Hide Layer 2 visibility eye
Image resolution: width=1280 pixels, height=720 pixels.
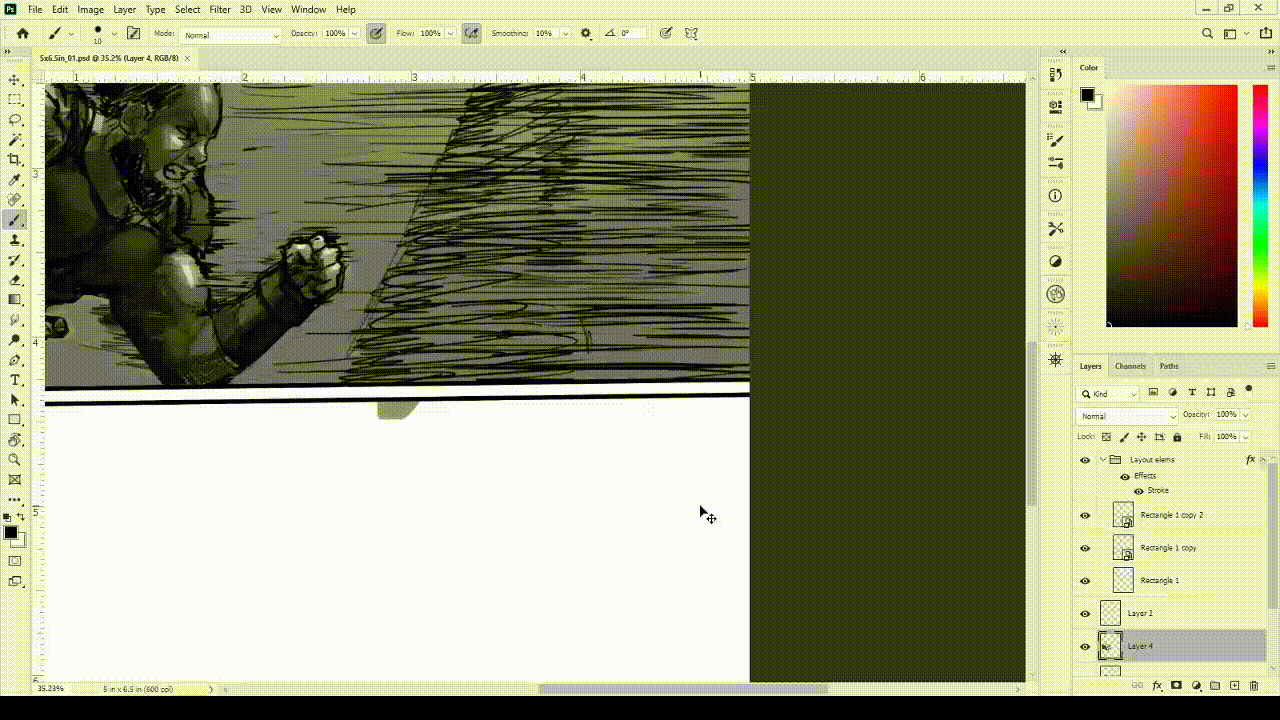(1085, 614)
